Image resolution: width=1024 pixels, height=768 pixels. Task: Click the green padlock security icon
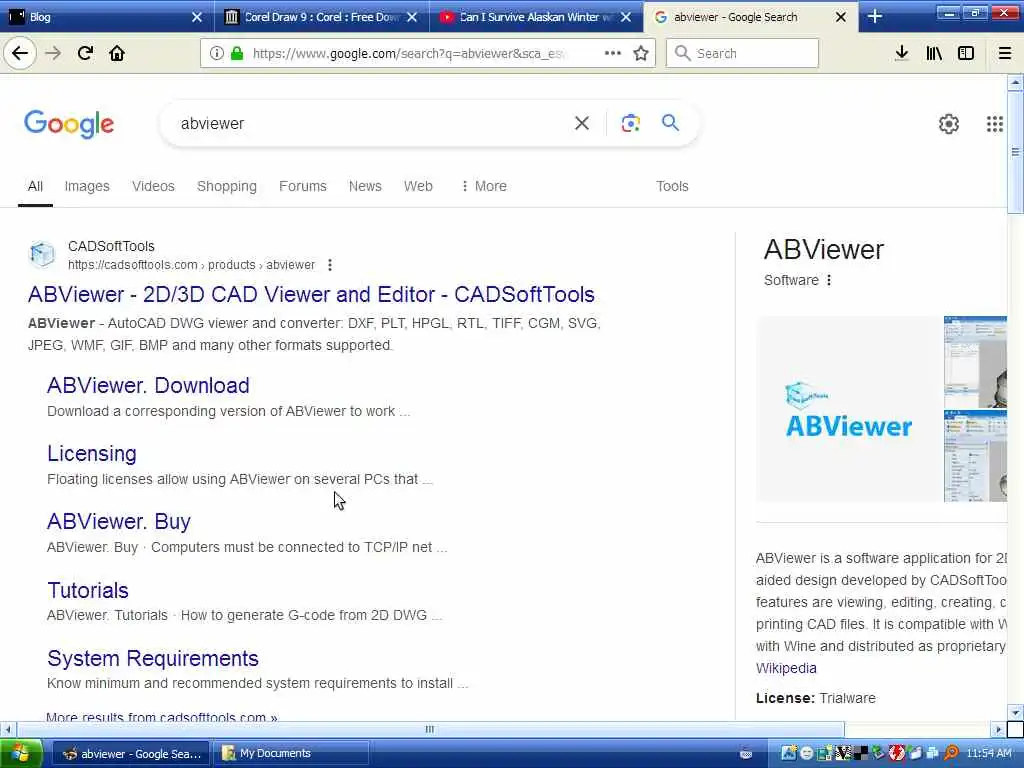tap(236, 53)
